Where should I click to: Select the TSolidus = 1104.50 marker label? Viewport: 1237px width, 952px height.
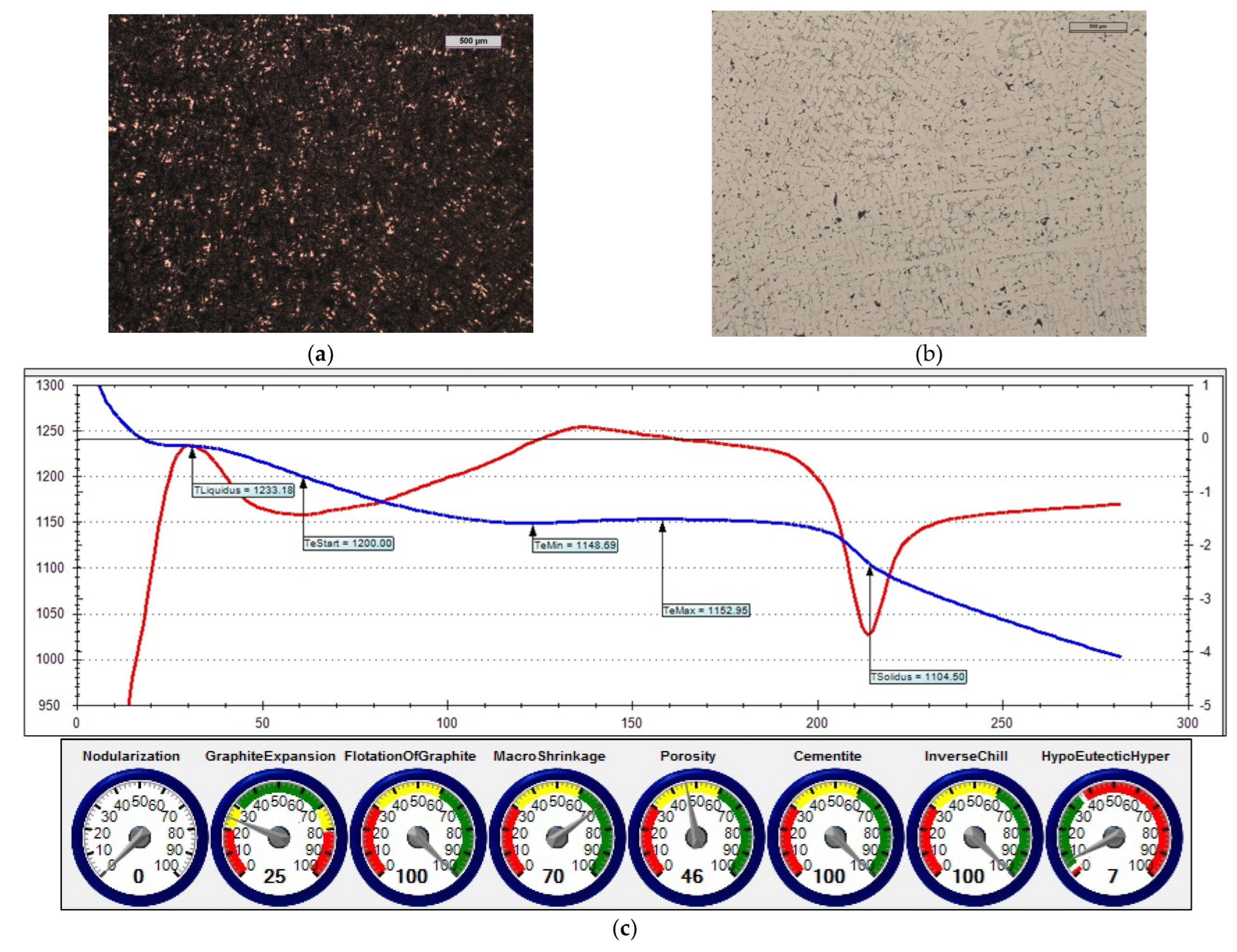tap(917, 676)
